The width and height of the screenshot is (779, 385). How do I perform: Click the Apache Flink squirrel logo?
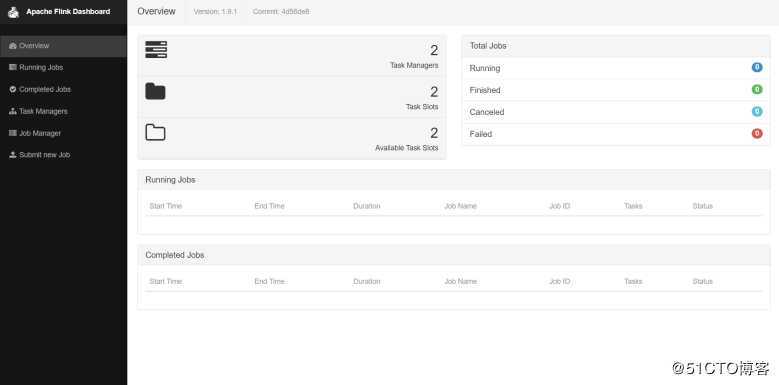[13, 12]
